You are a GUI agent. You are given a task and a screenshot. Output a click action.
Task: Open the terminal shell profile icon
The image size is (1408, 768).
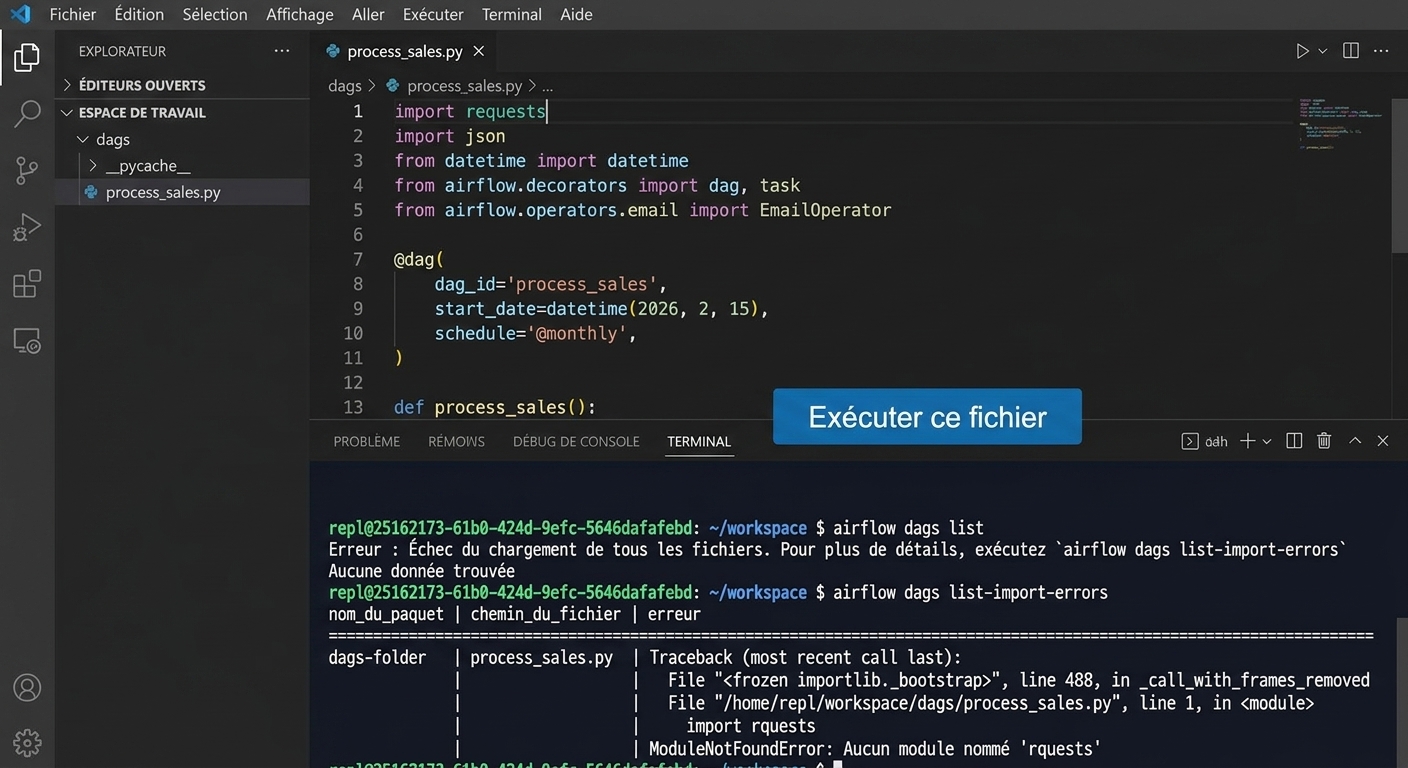pos(1190,441)
